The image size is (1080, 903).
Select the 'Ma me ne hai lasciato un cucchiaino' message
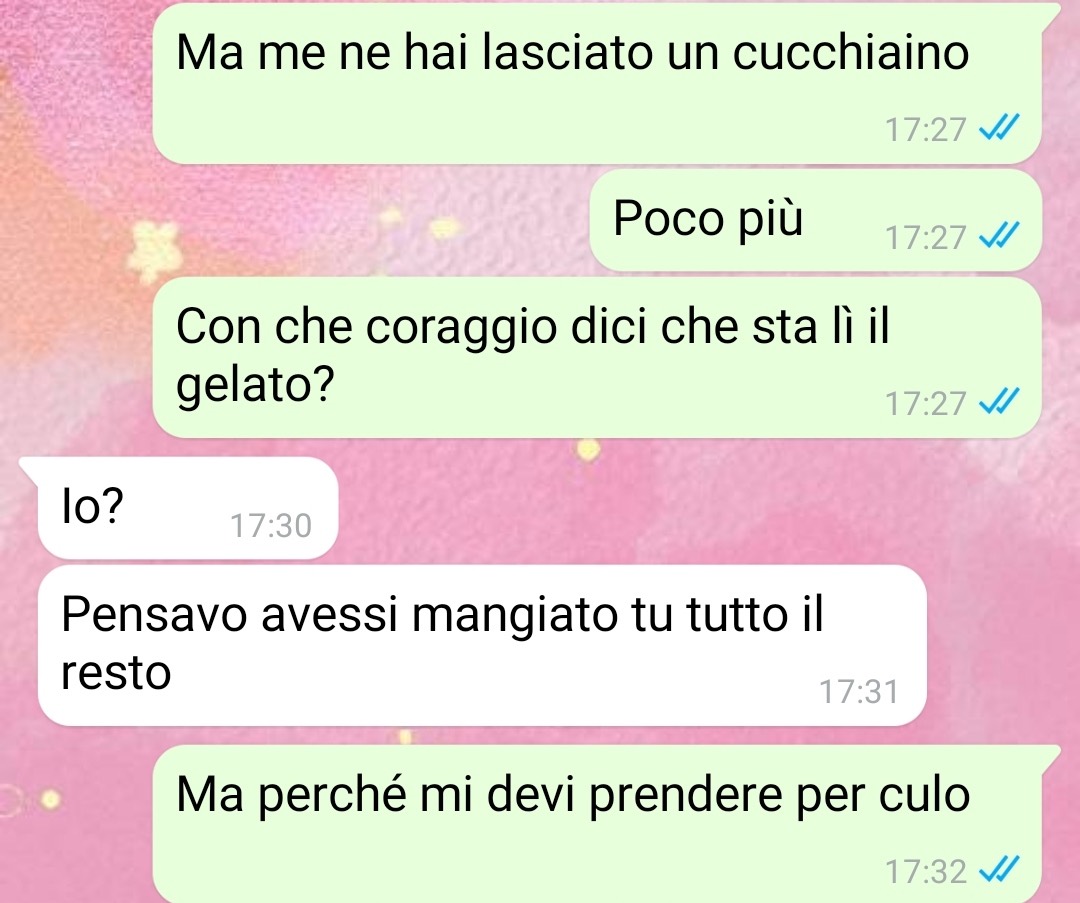[596, 83]
